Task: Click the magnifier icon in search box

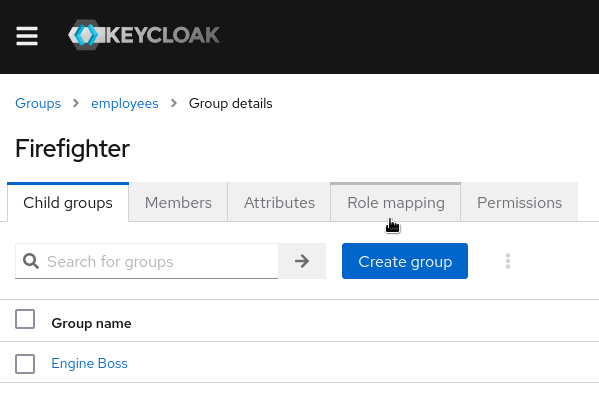Action: point(31,261)
